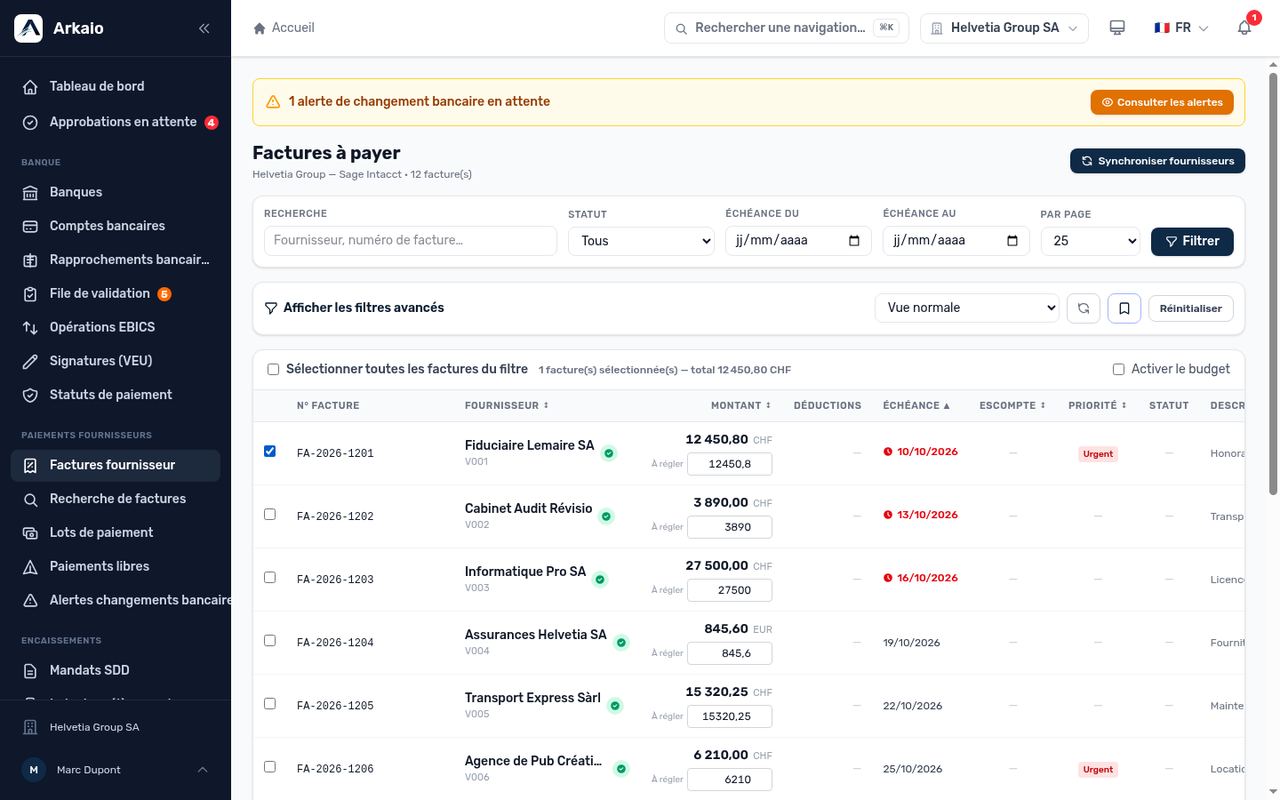The width and height of the screenshot is (1280, 800).
Task: Open the FR language dropdown
Action: [1182, 28]
